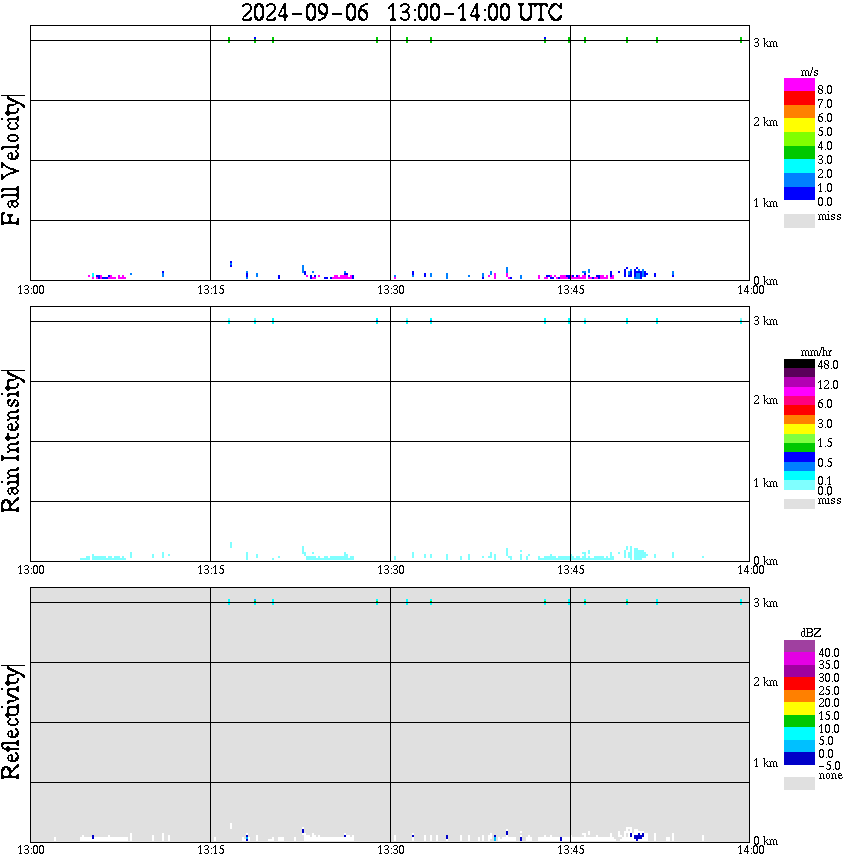The height and width of the screenshot is (868, 850).
Task: Click the 'Reflectivity' axis label
Action: point(12,722)
